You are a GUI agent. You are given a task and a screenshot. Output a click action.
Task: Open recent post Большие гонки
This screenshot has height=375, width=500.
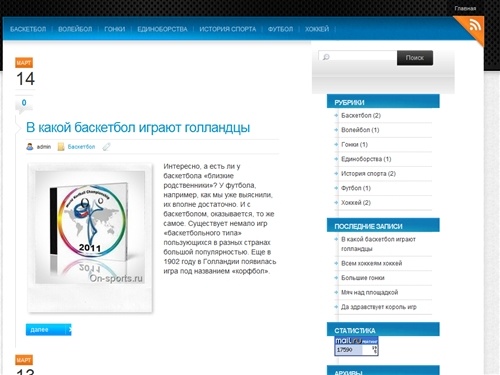click(363, 278)
